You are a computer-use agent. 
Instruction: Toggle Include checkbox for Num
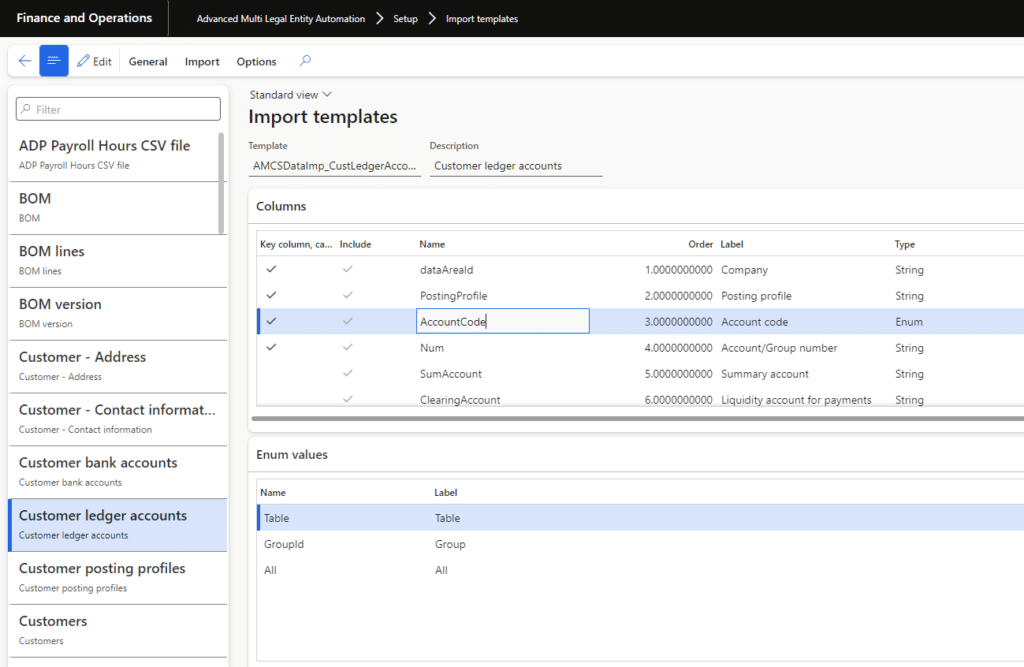(x=347, y=348)
